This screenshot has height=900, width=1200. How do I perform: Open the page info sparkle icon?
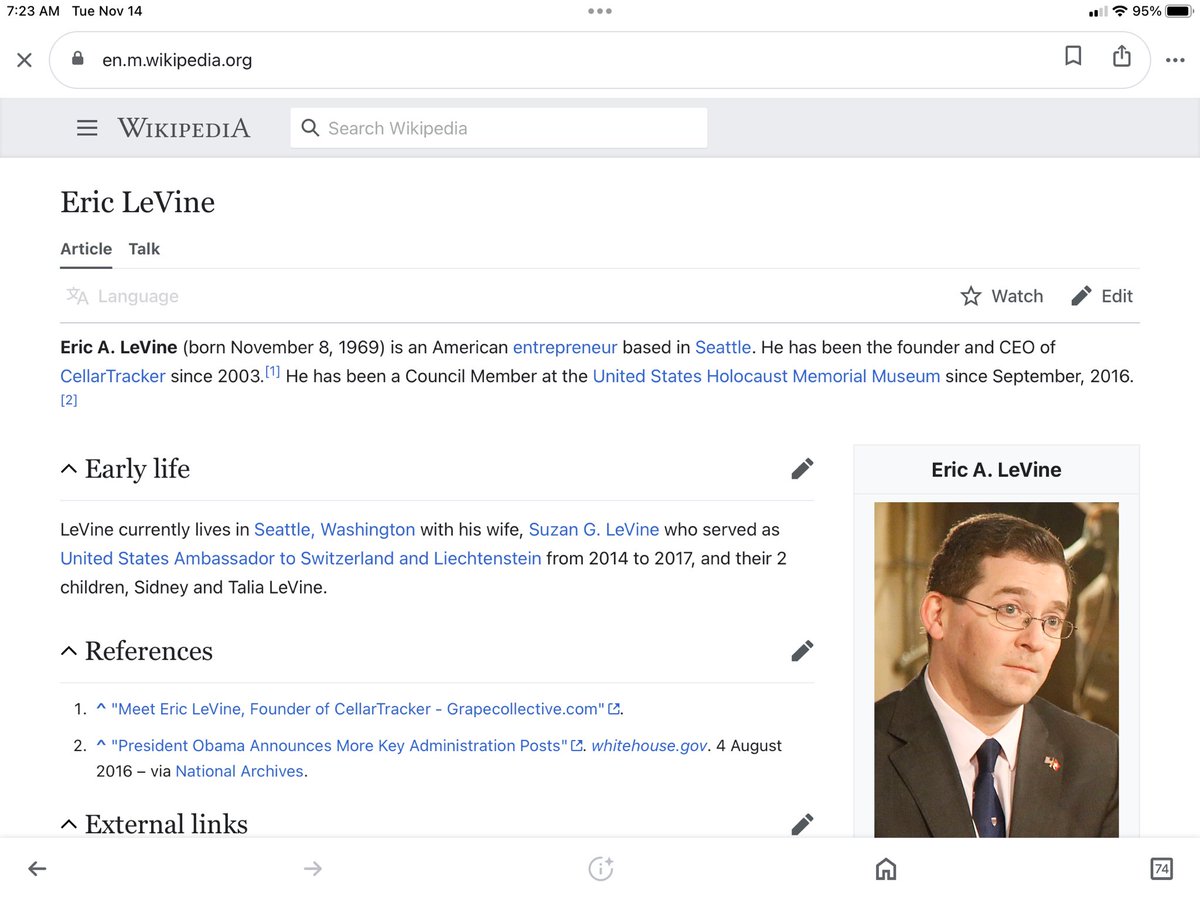coord(600,869)
